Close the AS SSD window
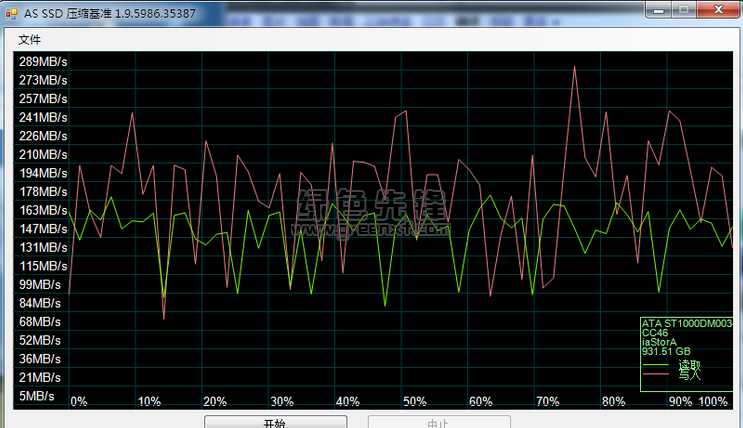 point(719,9)
